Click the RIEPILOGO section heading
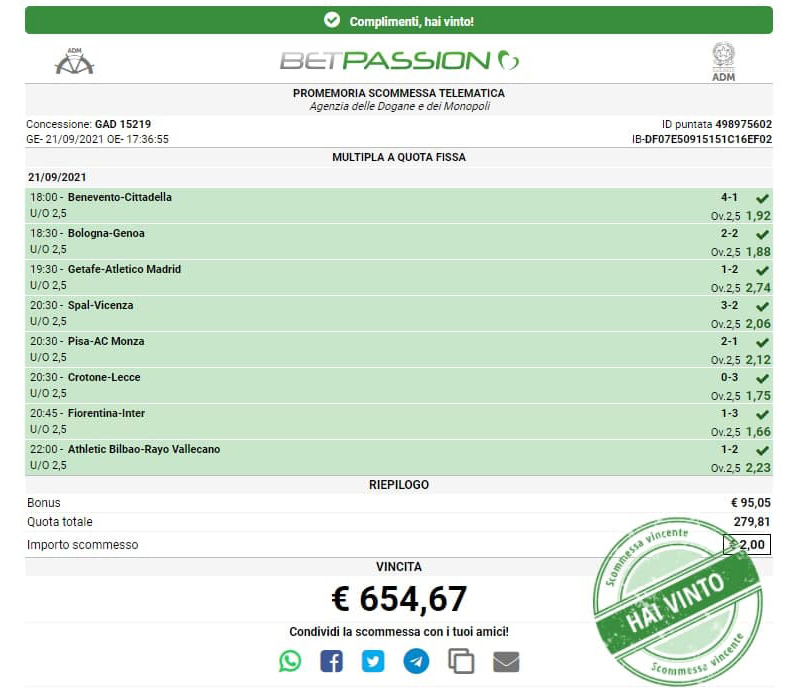The image size is (801, 696). click(x=399, y=485)
